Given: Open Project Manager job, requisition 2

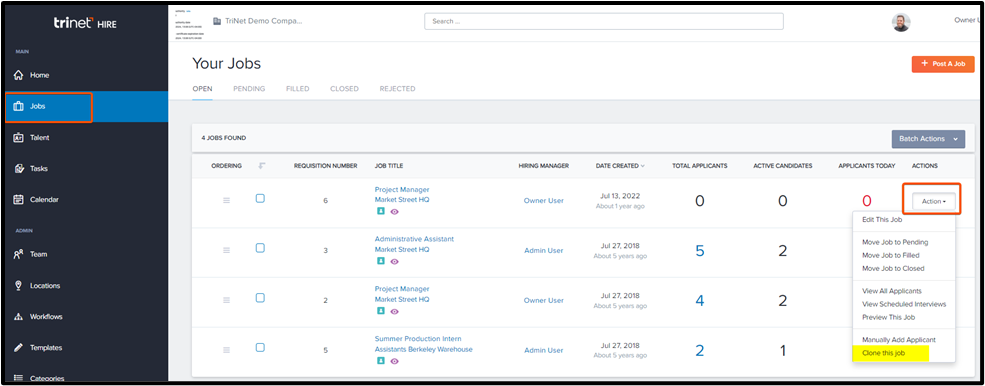Looking at the screenshot, I should click(x=402, y=289).
